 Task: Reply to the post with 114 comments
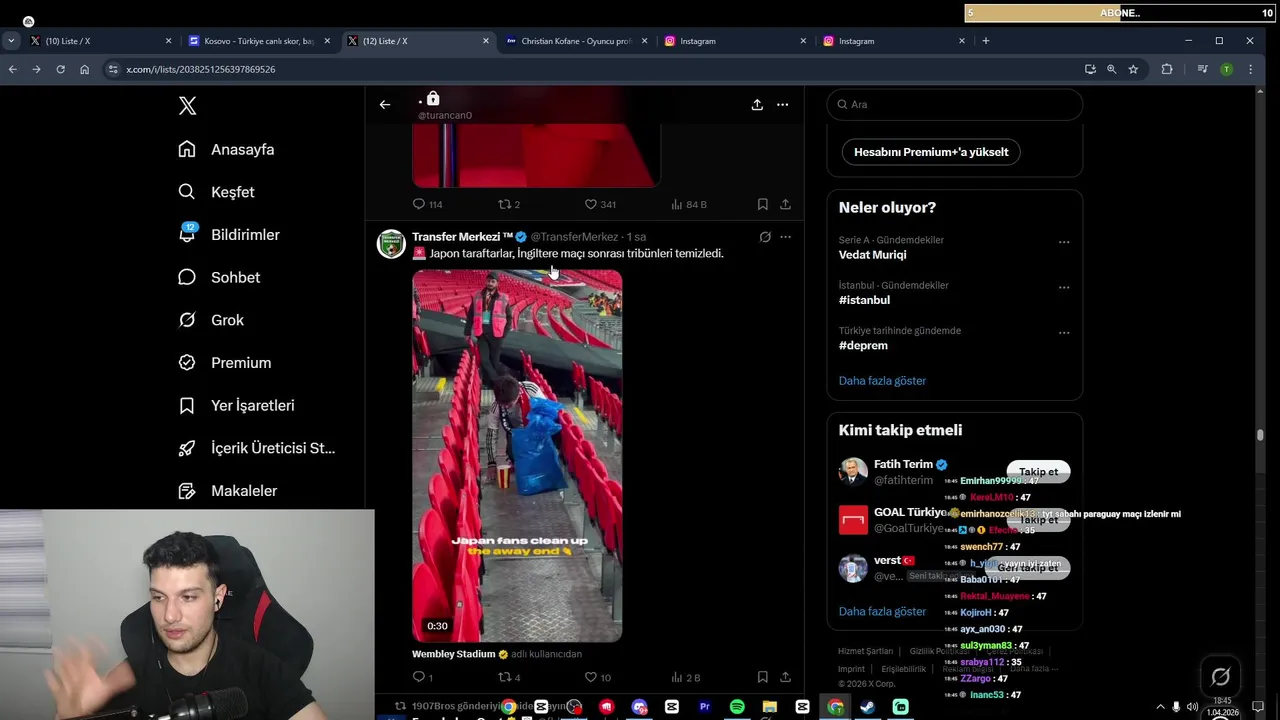[x=427, y=204]
